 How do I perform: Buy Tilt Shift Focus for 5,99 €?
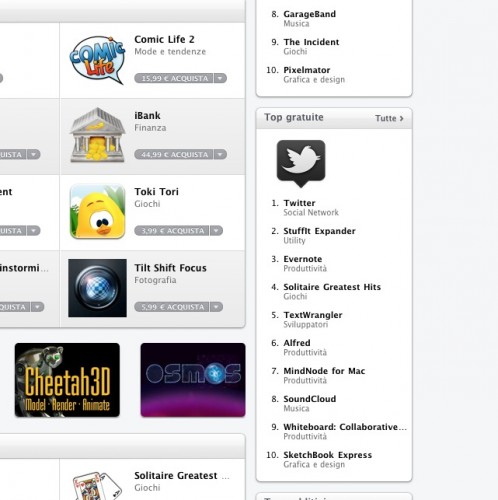(x=172, y=307)
